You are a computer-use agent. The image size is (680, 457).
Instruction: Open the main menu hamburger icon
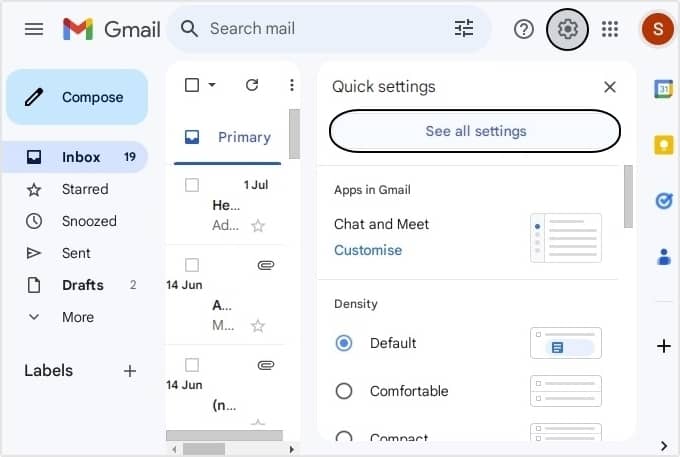pos(34,29)
